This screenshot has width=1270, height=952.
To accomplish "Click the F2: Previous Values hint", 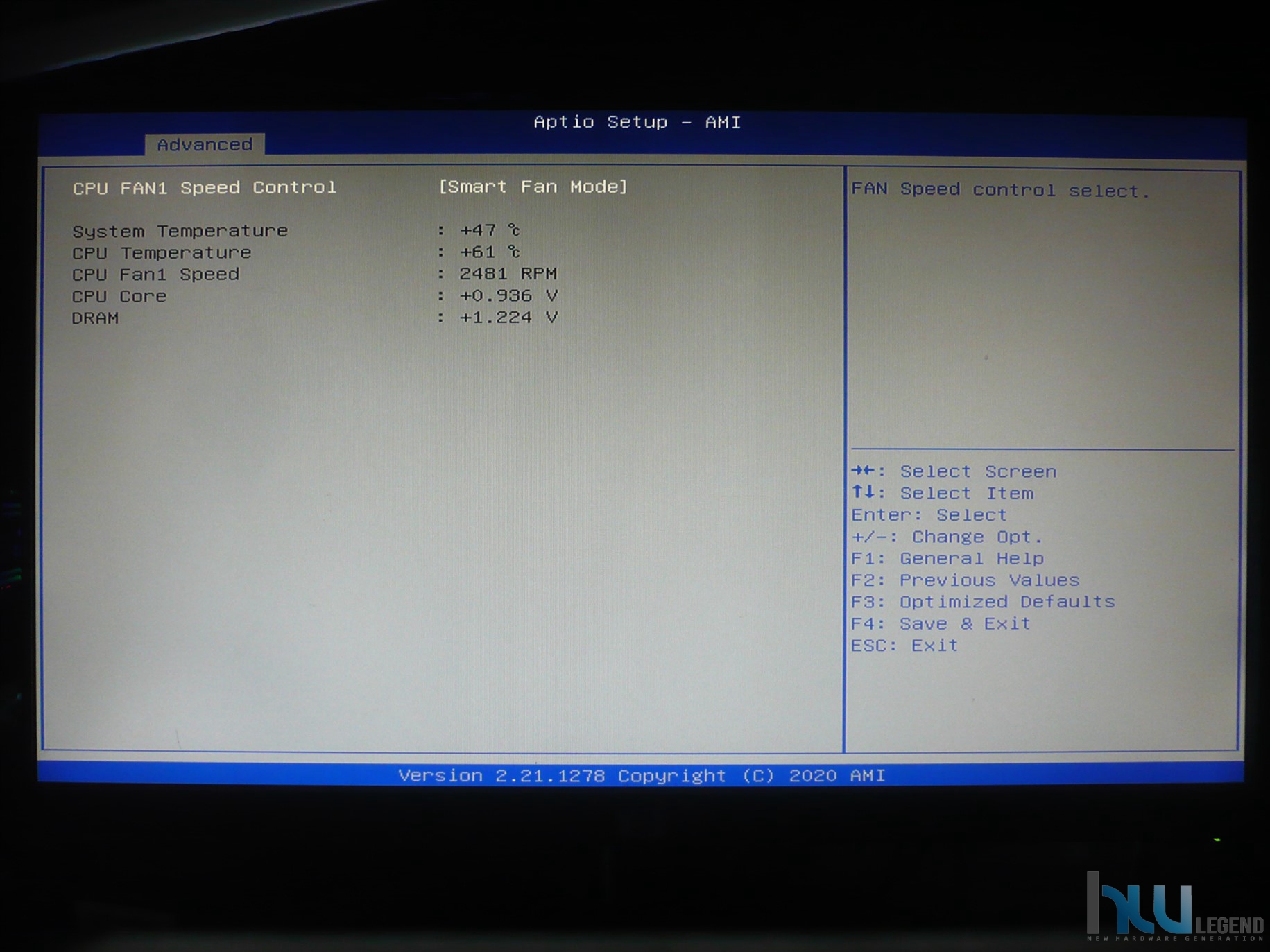I will (966, 580).
